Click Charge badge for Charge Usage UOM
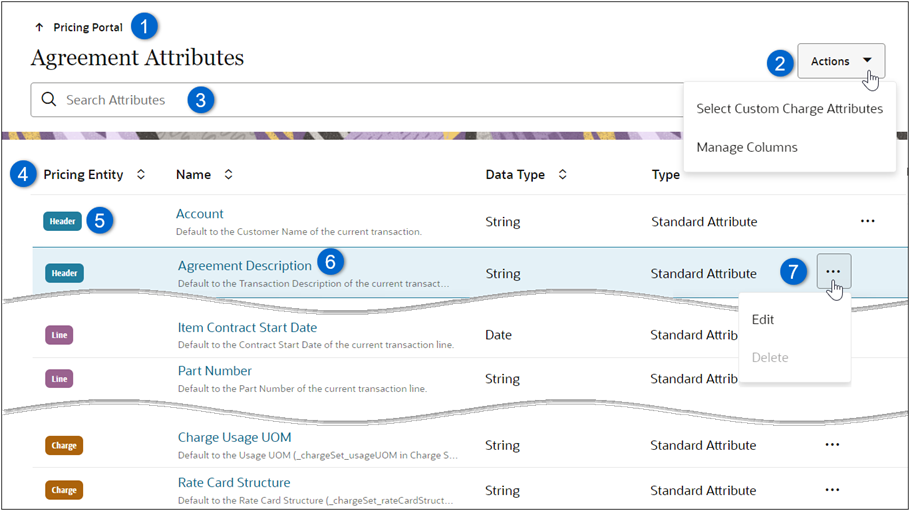The height and width of the screenshot is (511, 910). 64,445
